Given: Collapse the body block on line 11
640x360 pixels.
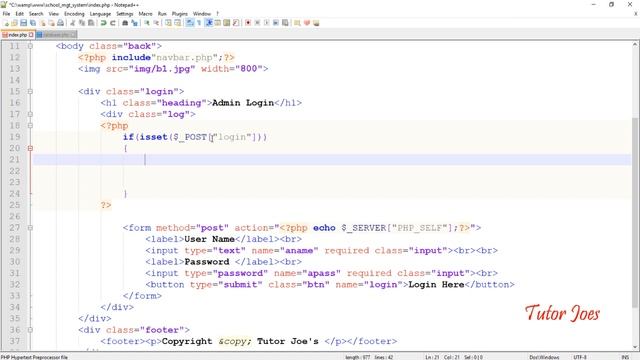Looking at the screenshot, I should [x=30, y=46].
